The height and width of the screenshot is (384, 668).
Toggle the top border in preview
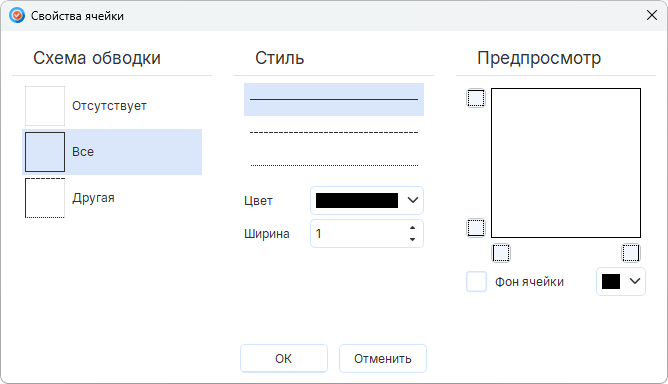[476, 98]
